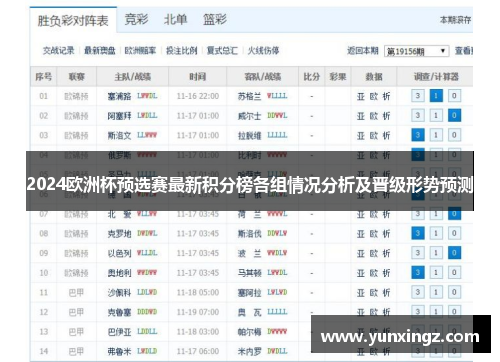Open the 最新赛盘 link

pos(99,51)
